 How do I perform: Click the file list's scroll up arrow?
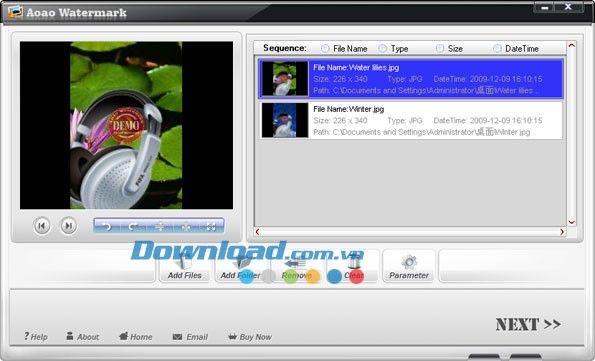pos(571,46)
